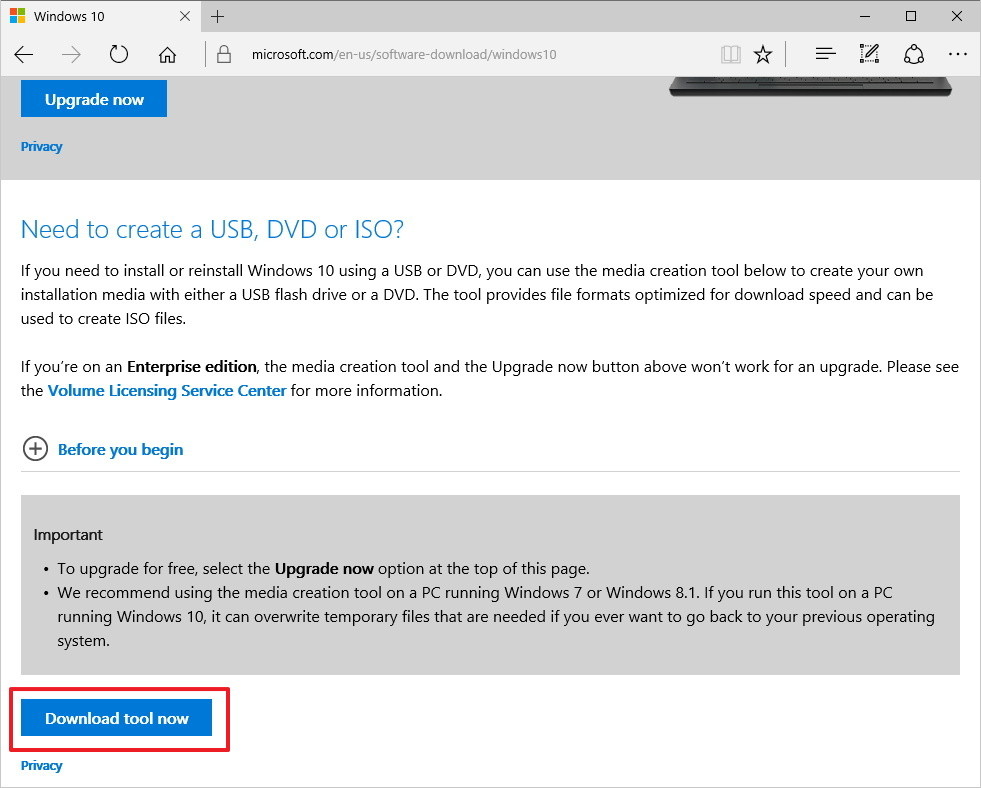
Task: Click the plus circle beside Before you begin
Action: pyautogui.click(x=35, y=449)
